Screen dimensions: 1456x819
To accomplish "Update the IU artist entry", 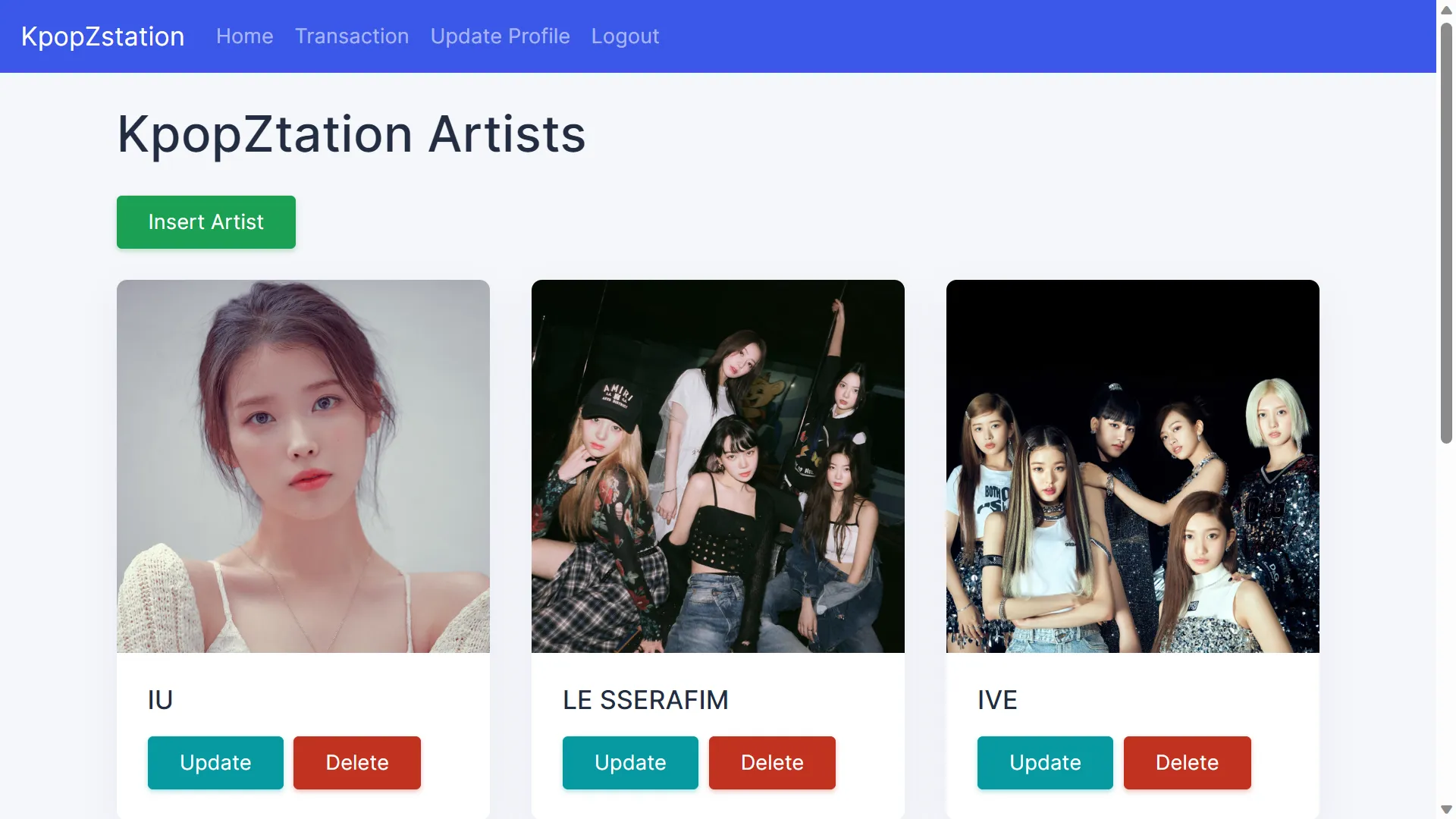I will coord(215,762).
